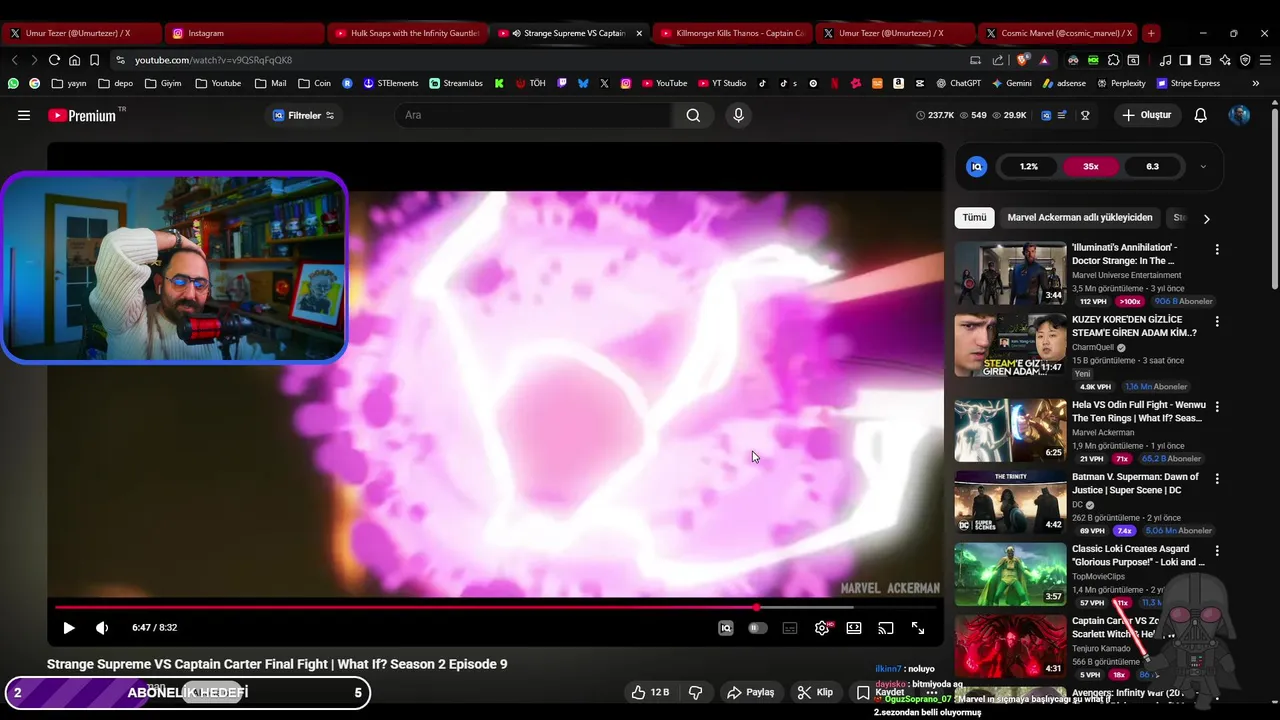The height and width of the screenshot is (720, 1280).
Task: Open options for Classic Loki Creates Asgard video
Action: [x=1217, y=551]
